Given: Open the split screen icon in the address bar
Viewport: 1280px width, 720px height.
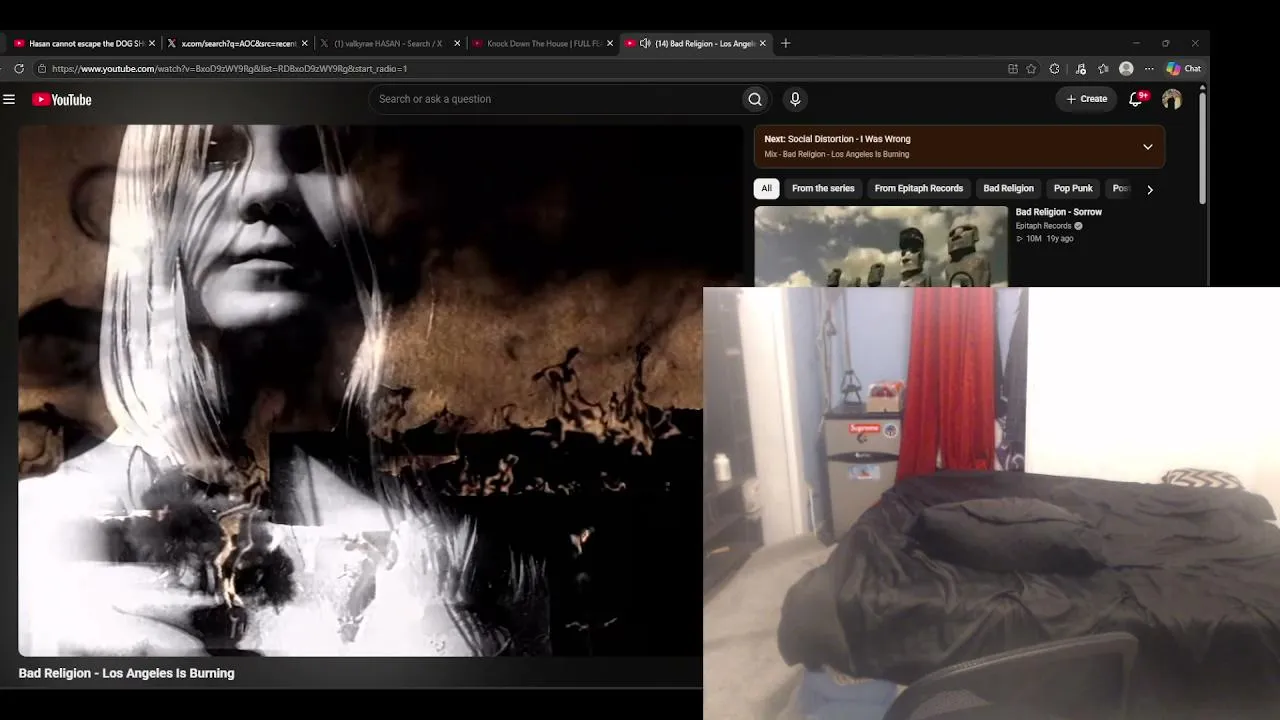Looking at the screenshot, I should (1013, 69).
